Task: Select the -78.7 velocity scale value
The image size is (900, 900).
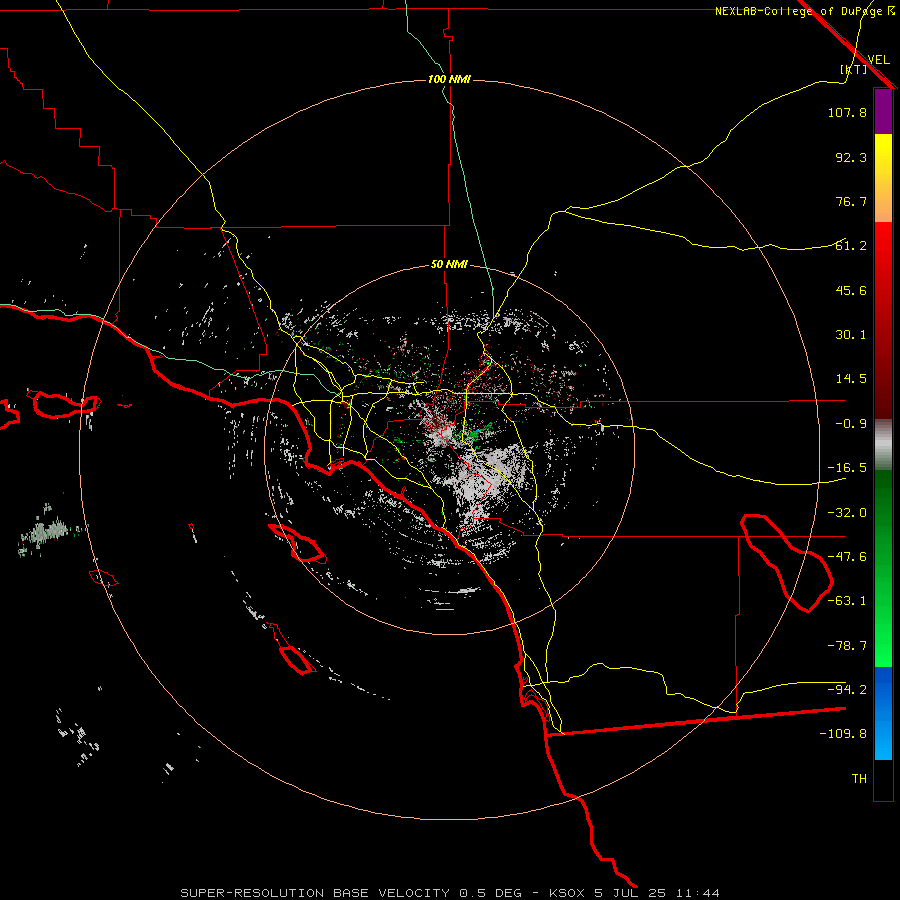Action: click(847, 646)
